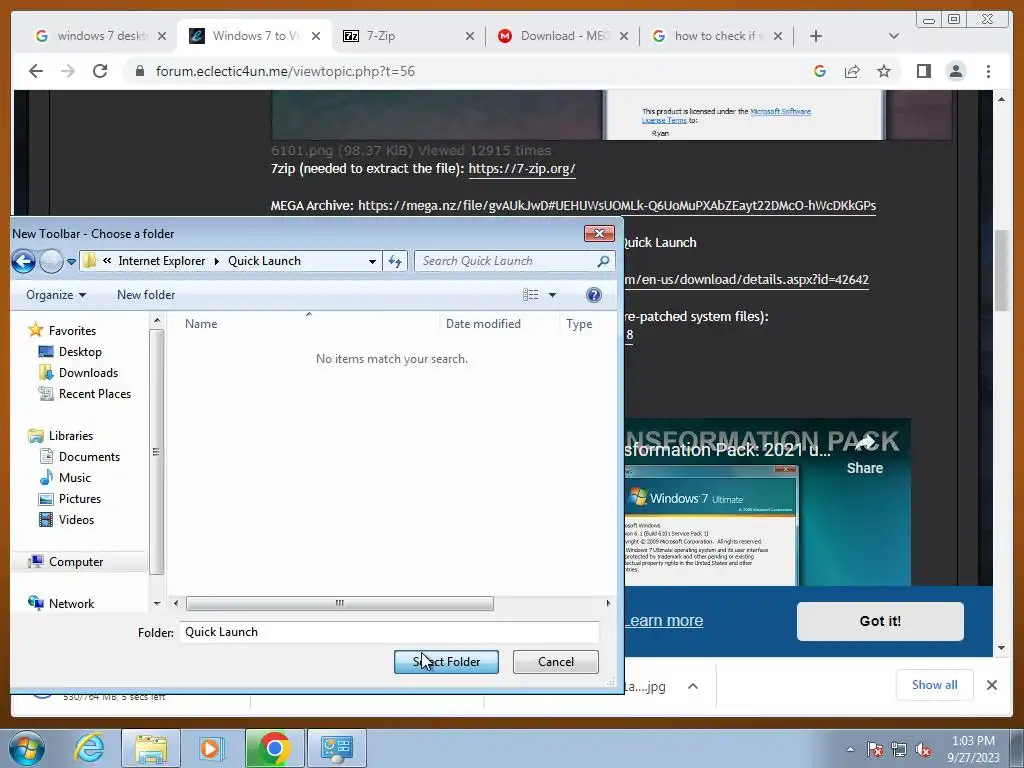
Task: Sort by the Name column header
Action: click(x=201, y=324)
